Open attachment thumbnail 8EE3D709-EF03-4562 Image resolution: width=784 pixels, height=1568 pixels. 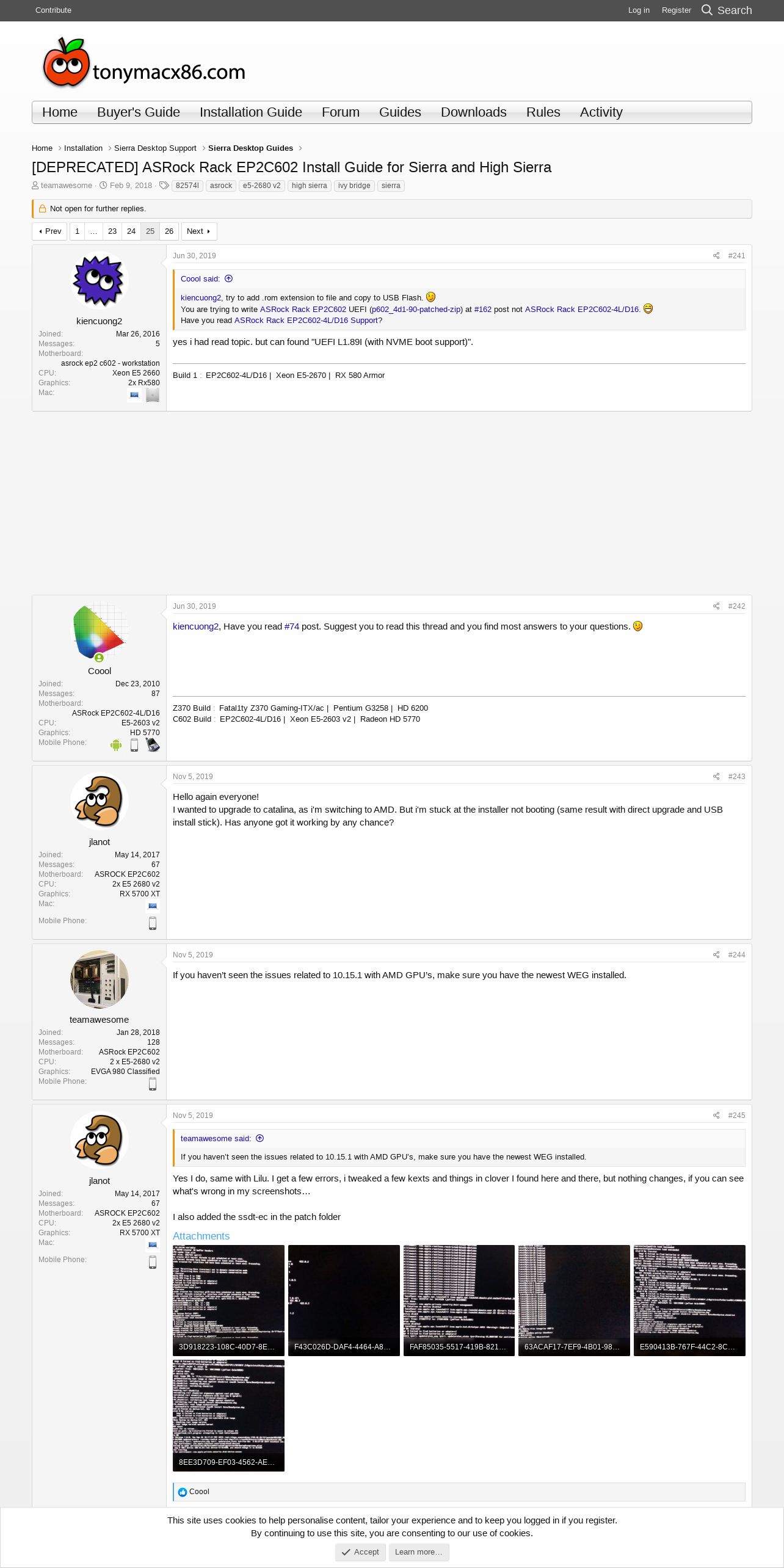[x=228, y=1415]
